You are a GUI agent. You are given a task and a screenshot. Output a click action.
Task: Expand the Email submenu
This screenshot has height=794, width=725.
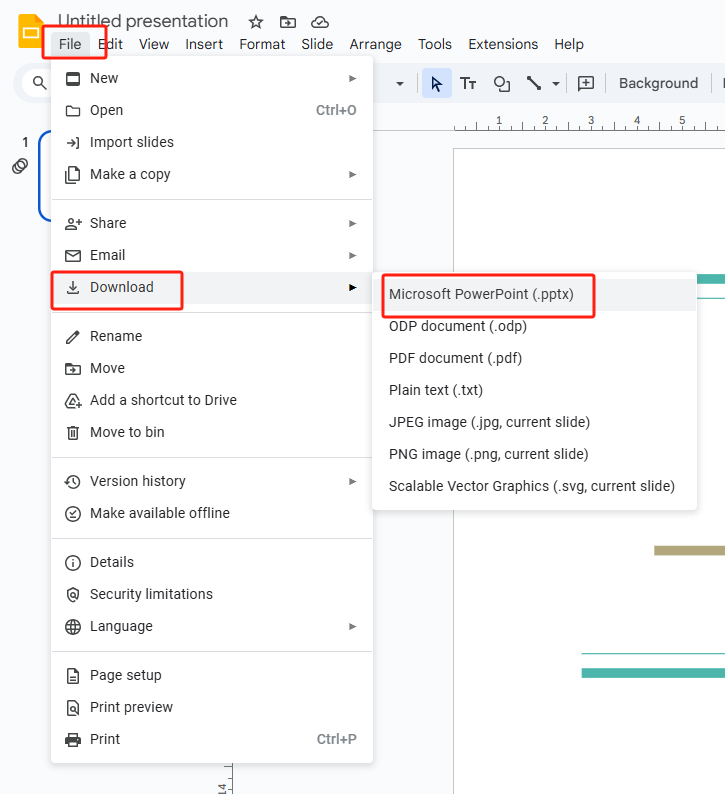[x=212, y=255]
